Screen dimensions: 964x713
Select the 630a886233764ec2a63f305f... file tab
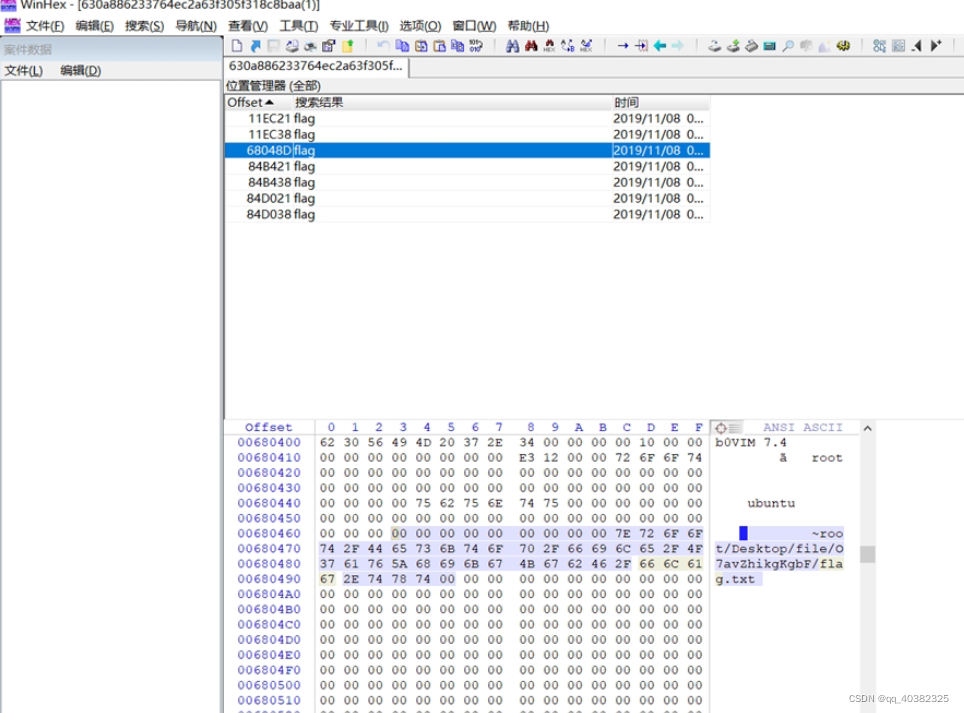[x=316, y=66]
